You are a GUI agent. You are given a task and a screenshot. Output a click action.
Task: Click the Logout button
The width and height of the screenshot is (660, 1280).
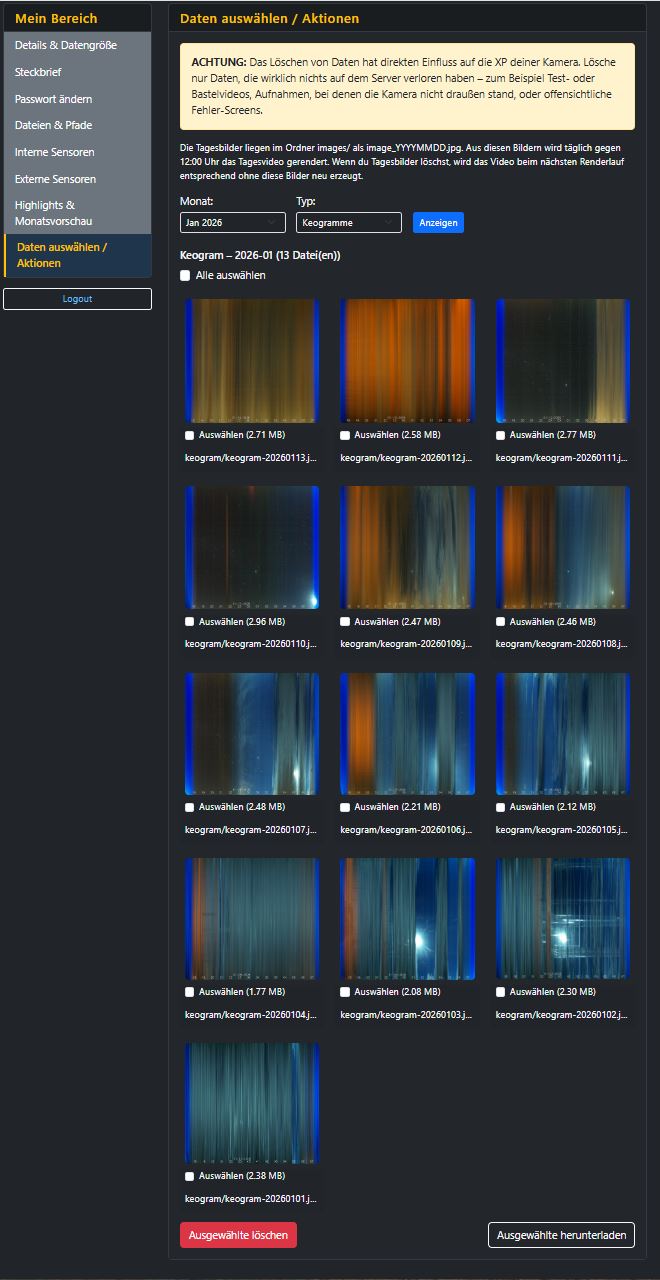pos(77,299)
